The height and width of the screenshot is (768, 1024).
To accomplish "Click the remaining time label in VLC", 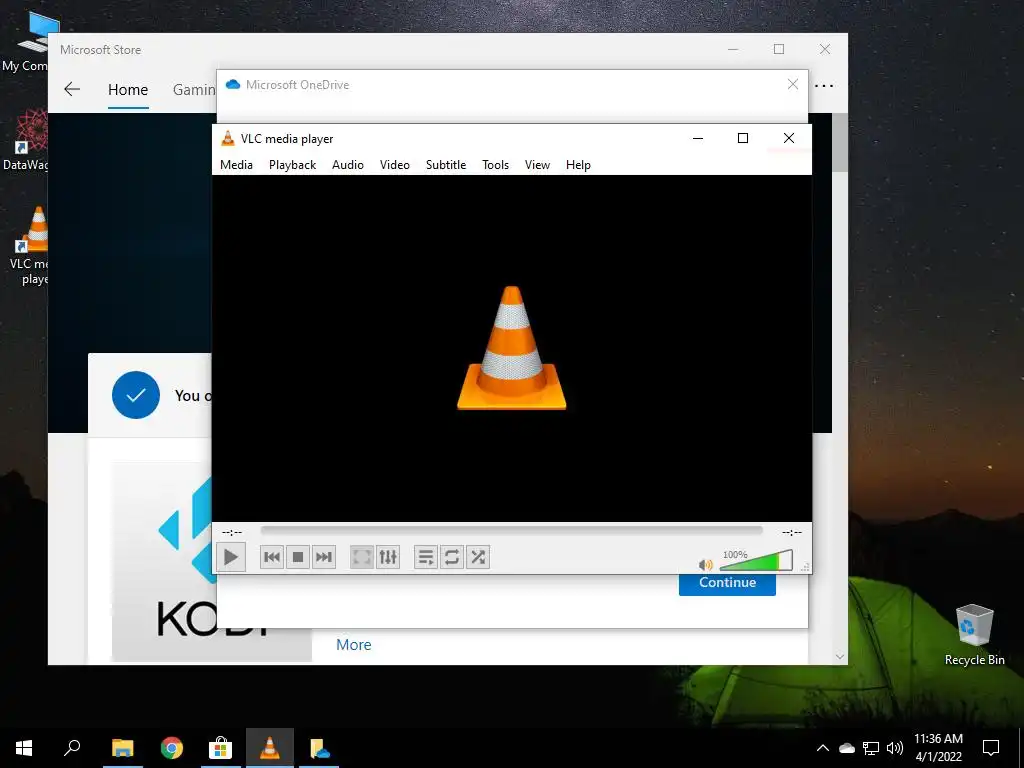I will 792,532.
